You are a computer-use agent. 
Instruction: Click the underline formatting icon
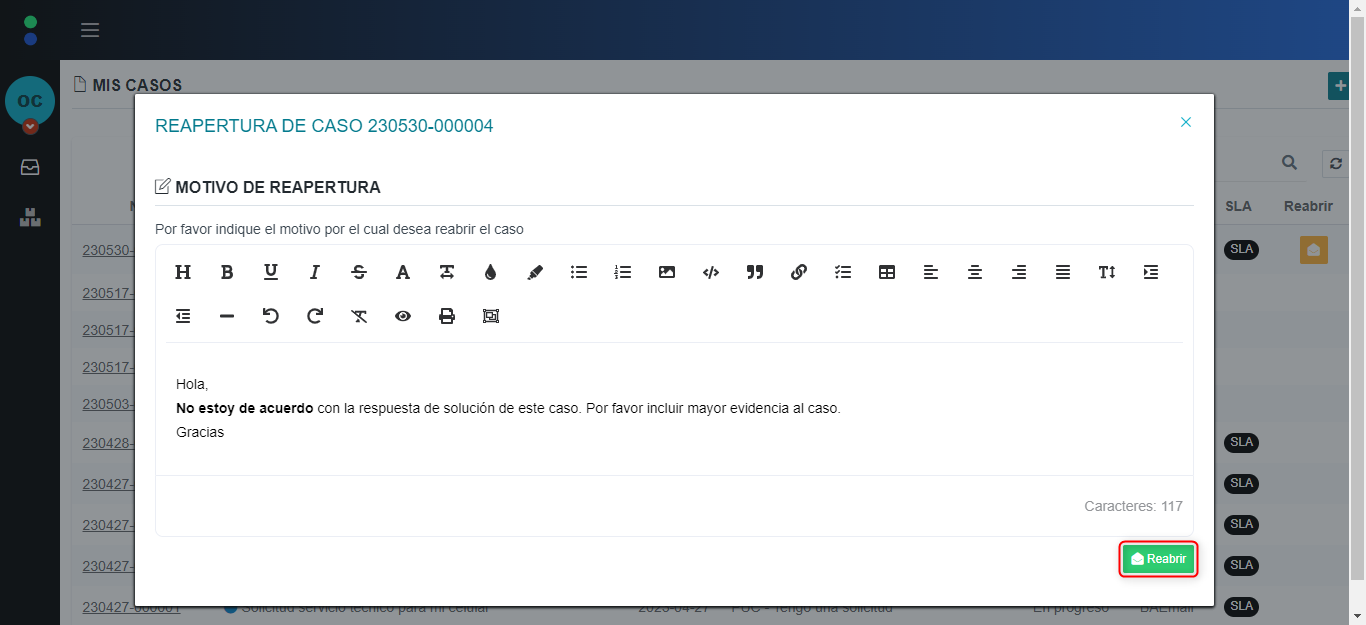(x=271, y=272)
